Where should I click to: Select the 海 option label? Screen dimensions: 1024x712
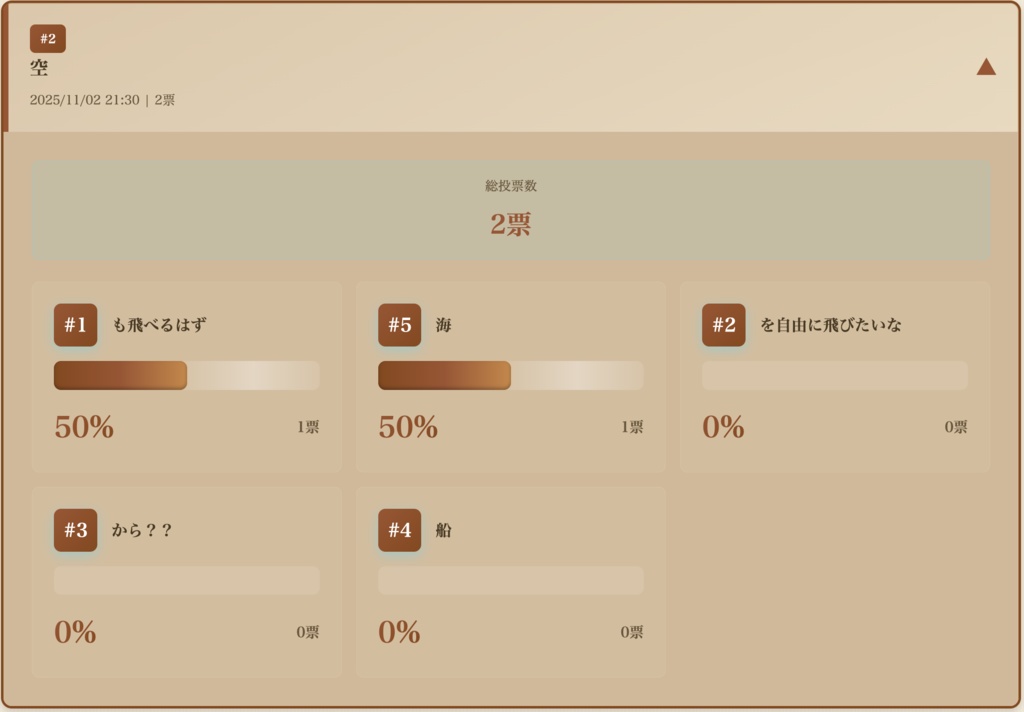point(444,325)
